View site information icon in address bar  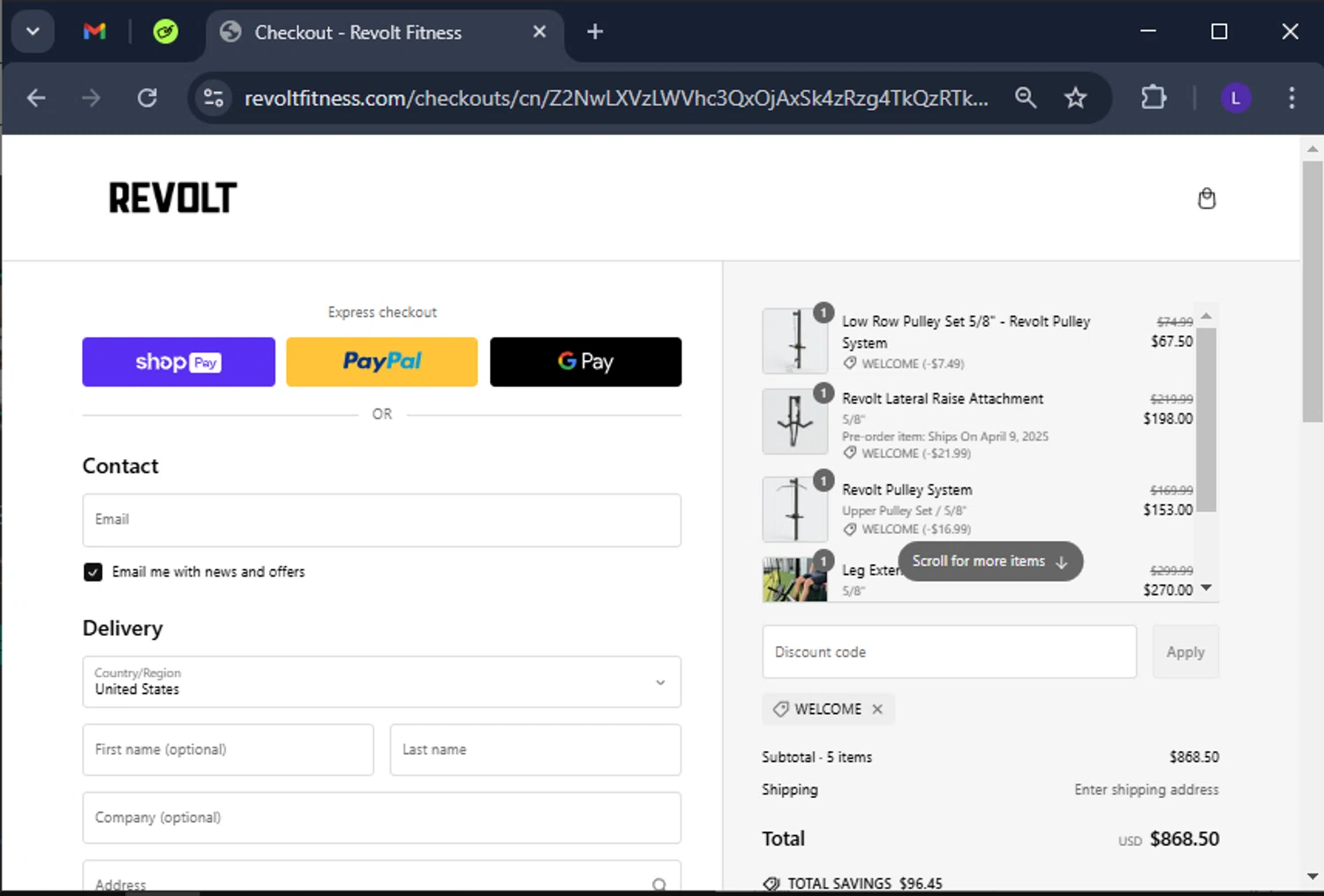pos(214,98)
